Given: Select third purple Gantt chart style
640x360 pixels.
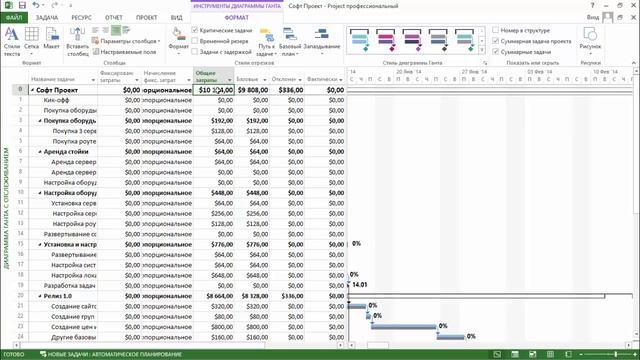Looking at the screenshot, I should [411, 40].
